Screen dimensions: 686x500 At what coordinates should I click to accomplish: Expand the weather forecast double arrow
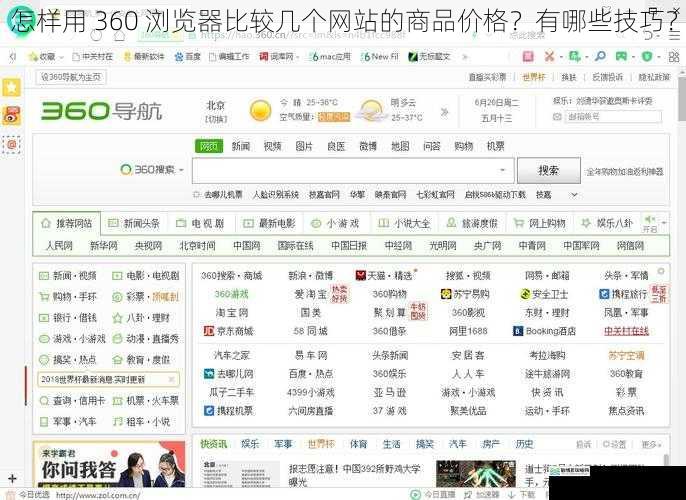point(444,112)
